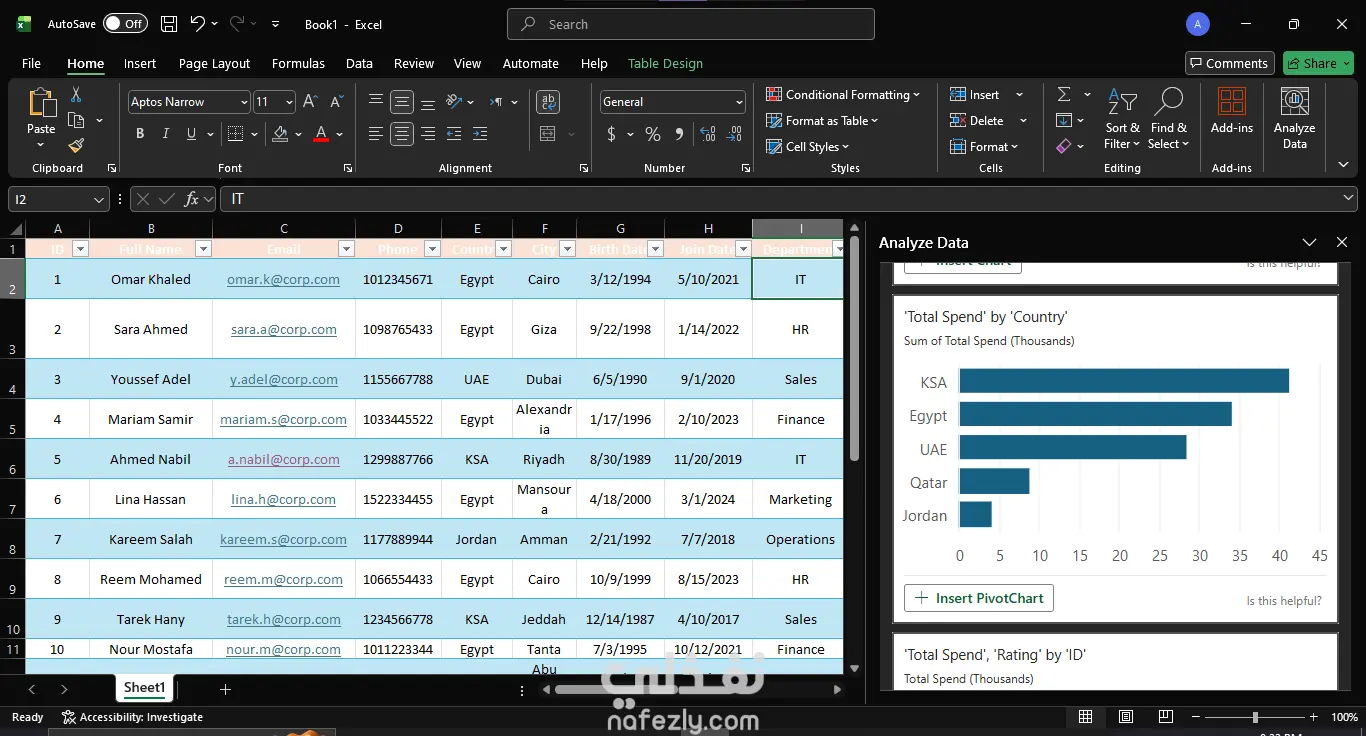This screenshot has width=1366, height=736.
Task: Switch to the Table Design tab
Action: click(665, 63)
